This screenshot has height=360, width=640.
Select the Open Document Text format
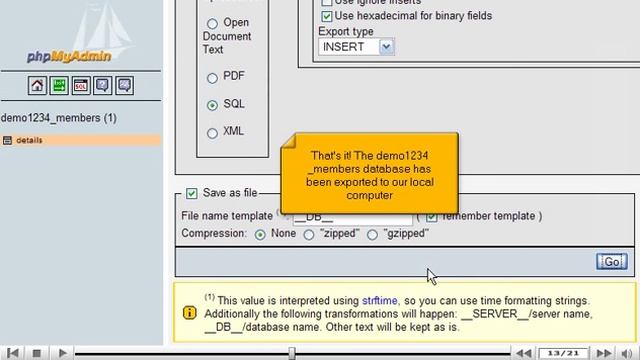[212, 23]
